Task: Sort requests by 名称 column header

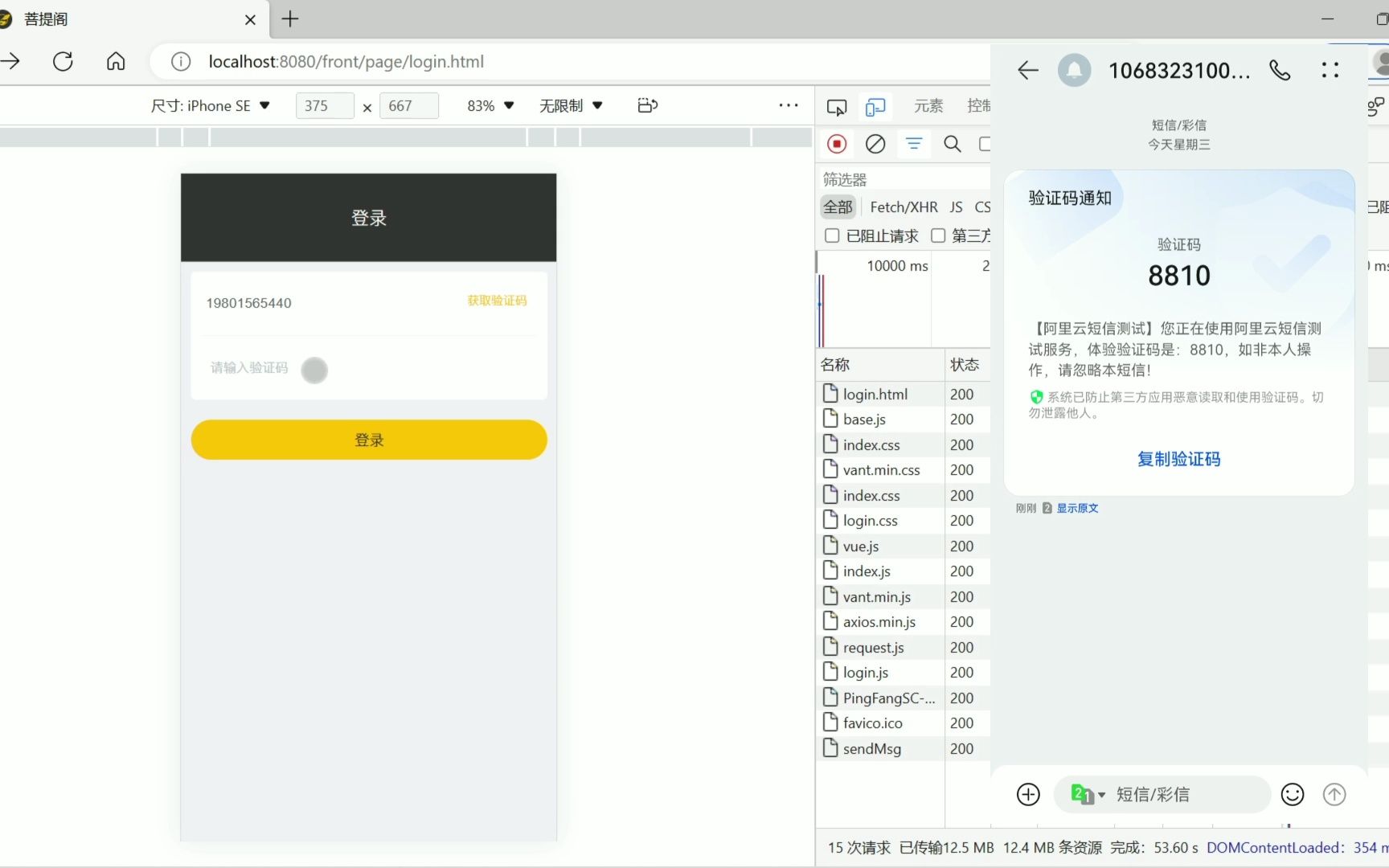Action: (880, 364)
